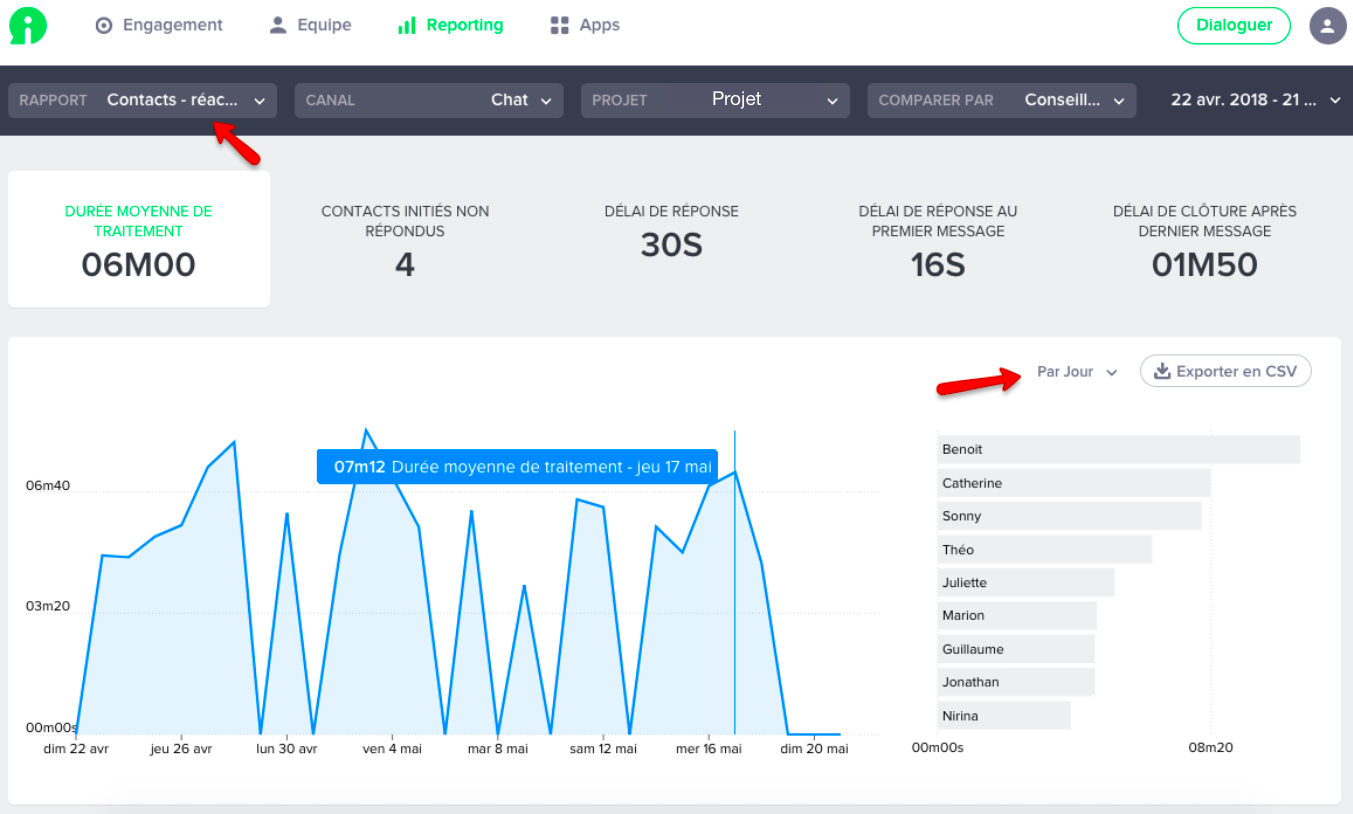1353x814 pixels.
Task: Click the 'sam 12 mai' axis label
Action: pyautogui.click(x=603, y=748)
